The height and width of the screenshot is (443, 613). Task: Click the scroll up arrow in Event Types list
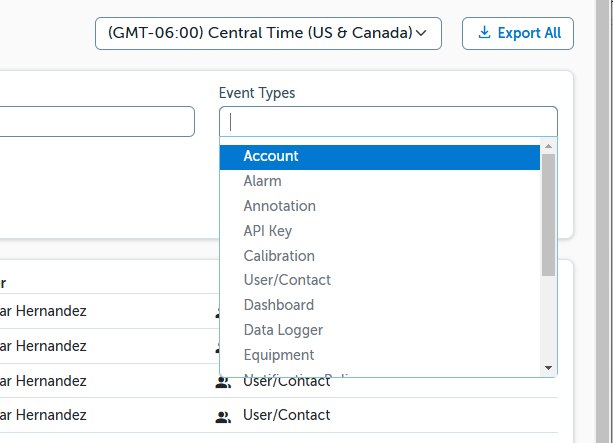[548, 148]
